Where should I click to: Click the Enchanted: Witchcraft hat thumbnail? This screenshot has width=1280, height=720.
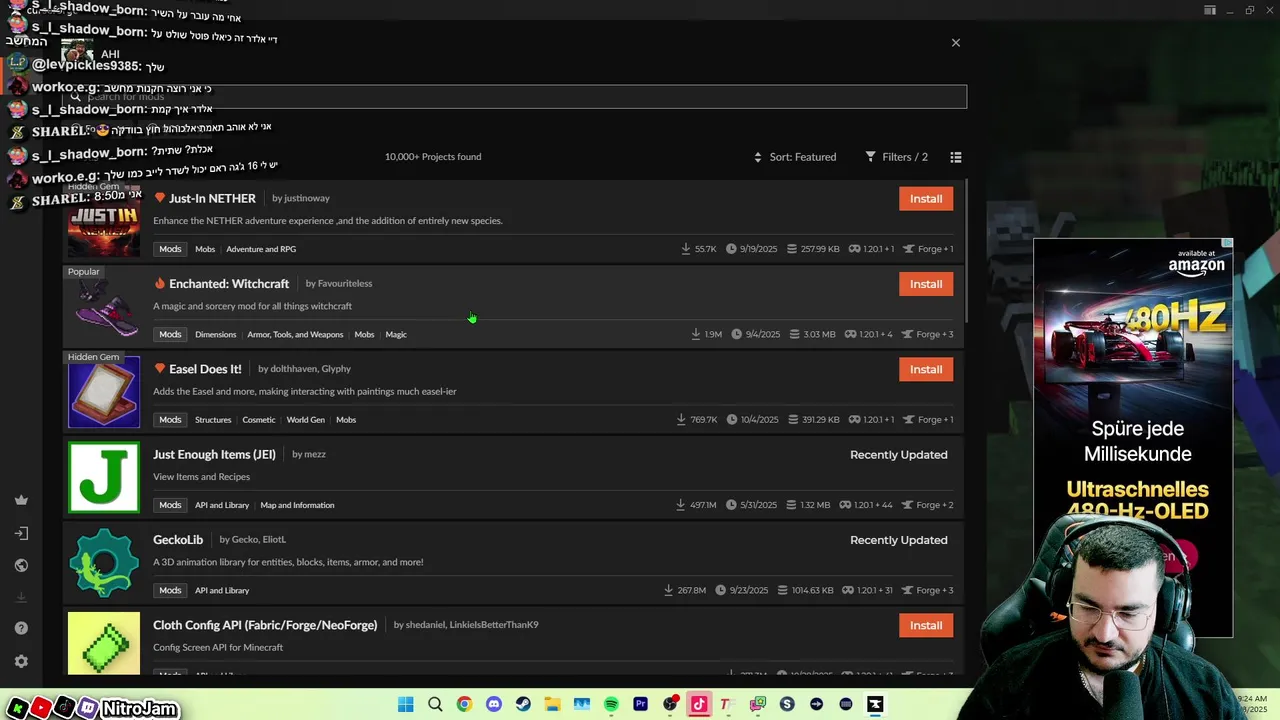[x=104, y=307]
